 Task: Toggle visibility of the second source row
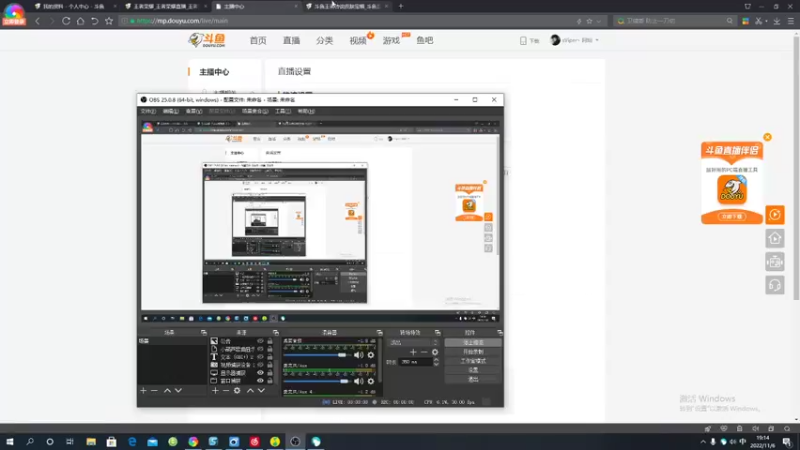(x=260, y=349)
